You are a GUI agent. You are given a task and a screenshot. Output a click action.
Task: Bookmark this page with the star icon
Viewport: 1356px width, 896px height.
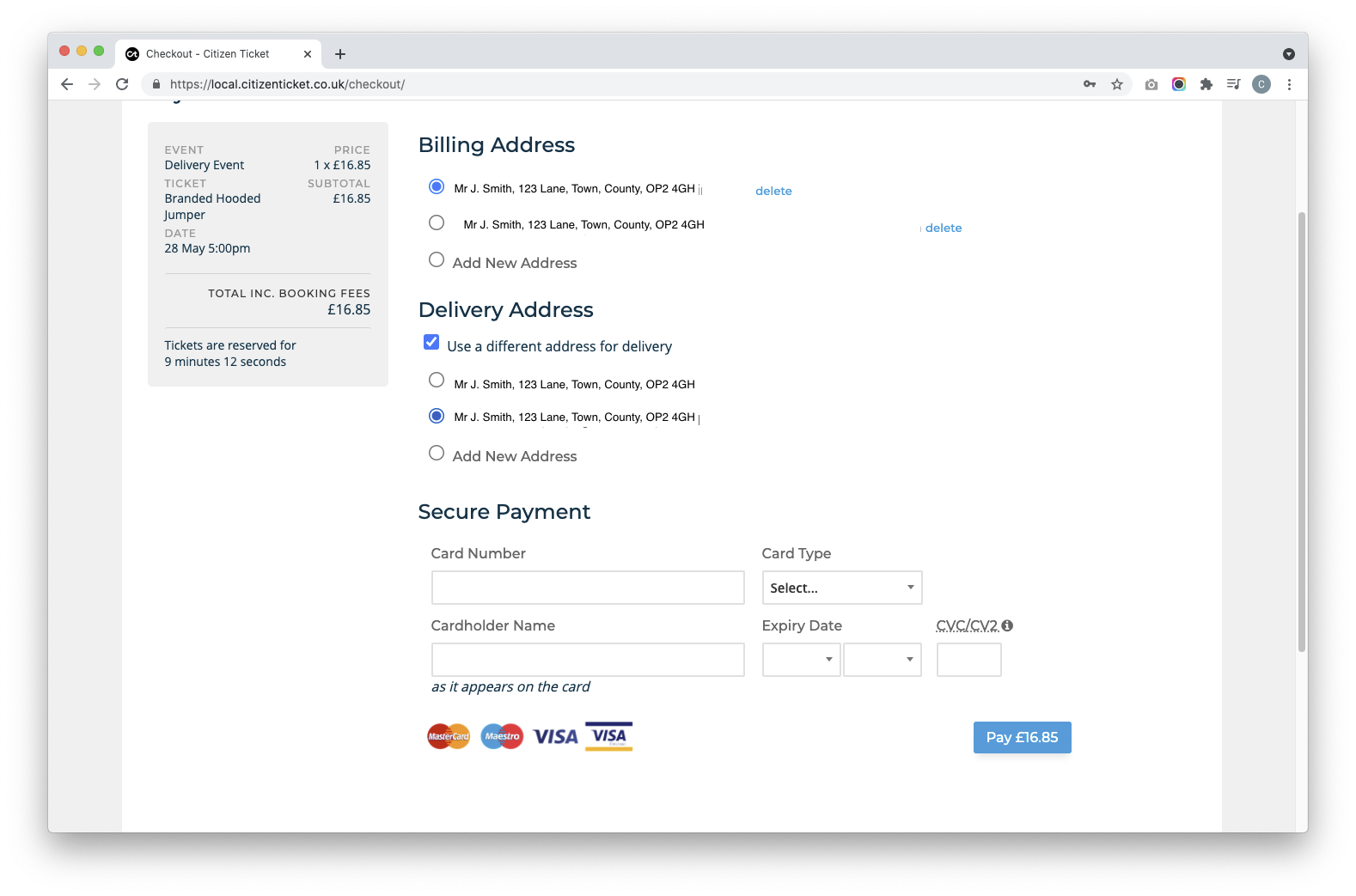[x=1117, y=84]
